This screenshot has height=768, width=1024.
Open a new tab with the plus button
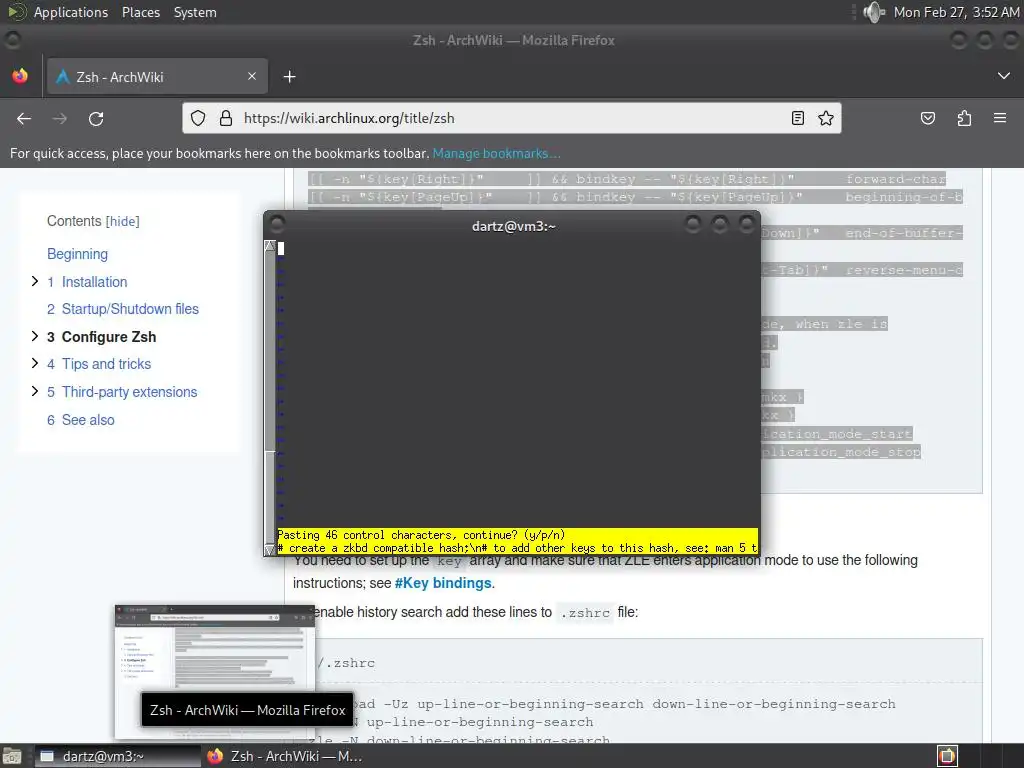(x=289, y=77)
